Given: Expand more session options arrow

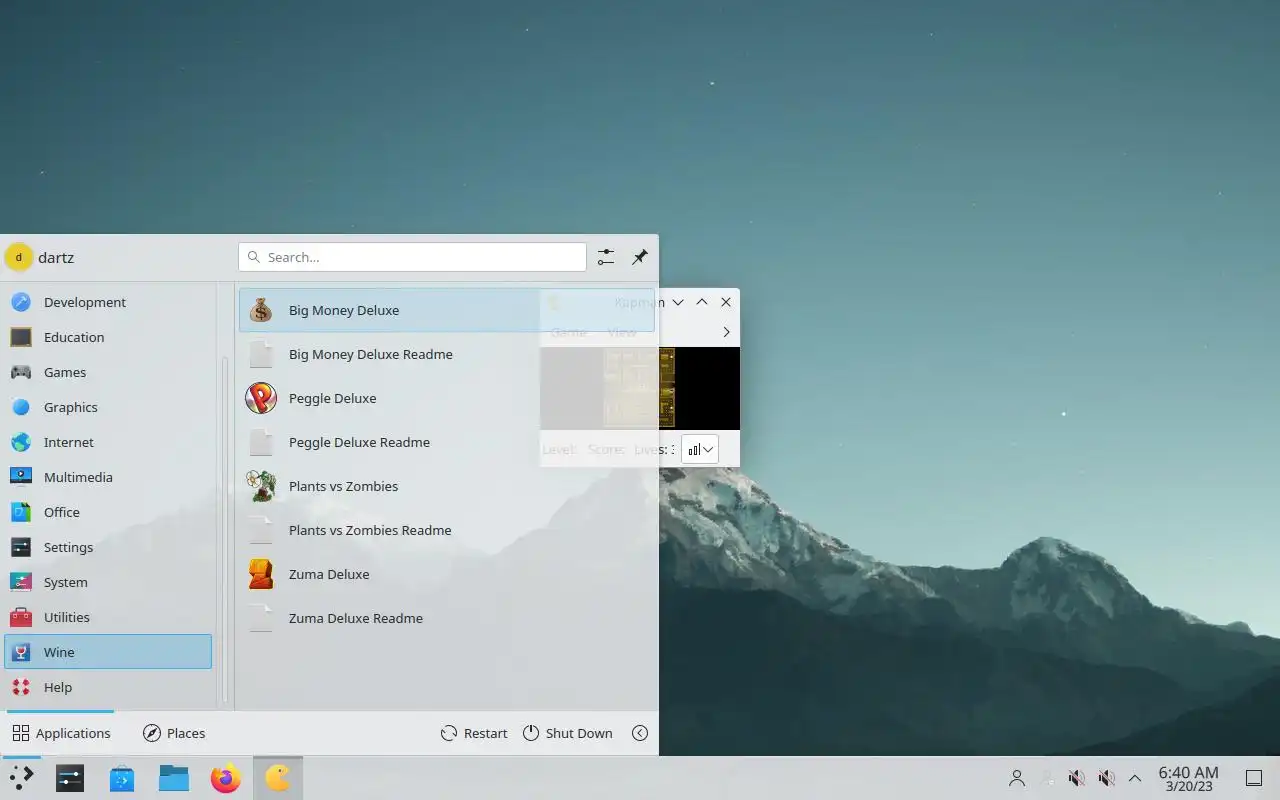Looking at the screenshot, I should pyautogui.click(x=640, y=733).
